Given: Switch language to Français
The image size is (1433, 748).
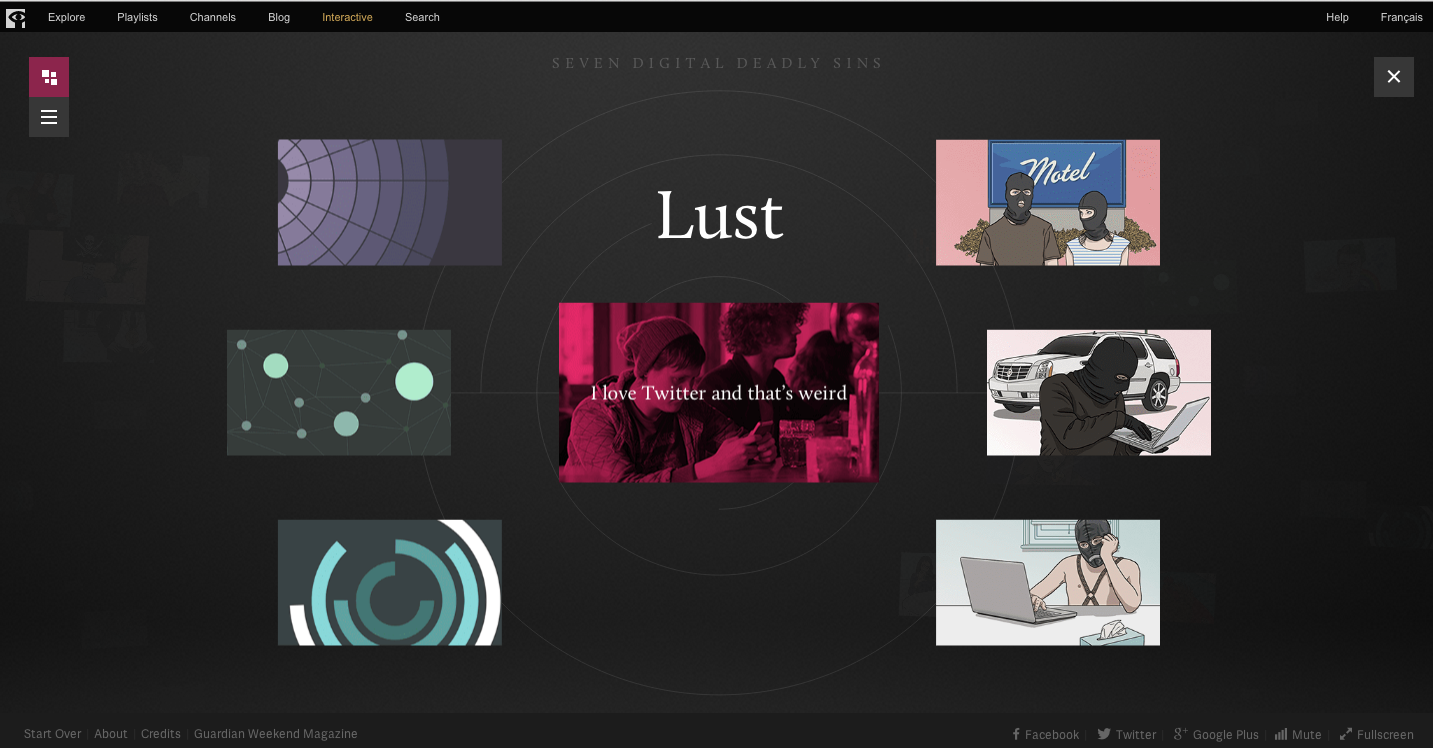Looking at the screenshot, I should [1402, 17].
